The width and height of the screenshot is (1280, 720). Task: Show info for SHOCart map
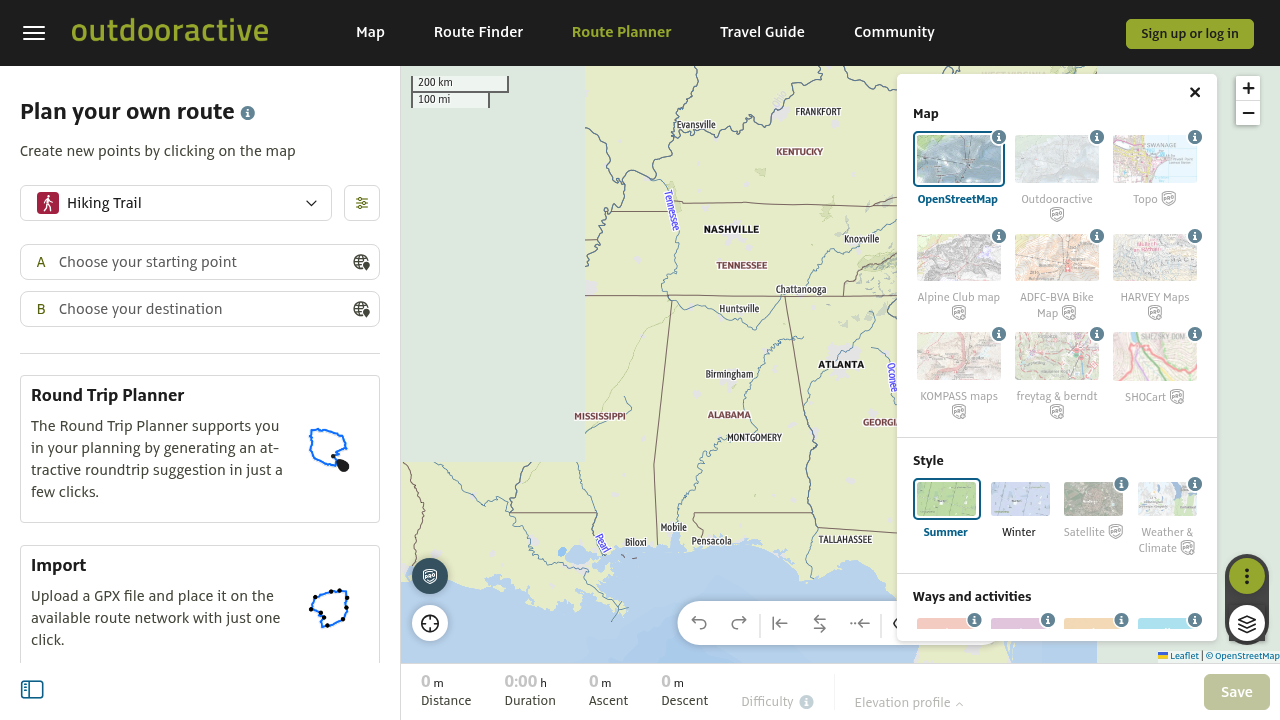tap(1195, 334)
